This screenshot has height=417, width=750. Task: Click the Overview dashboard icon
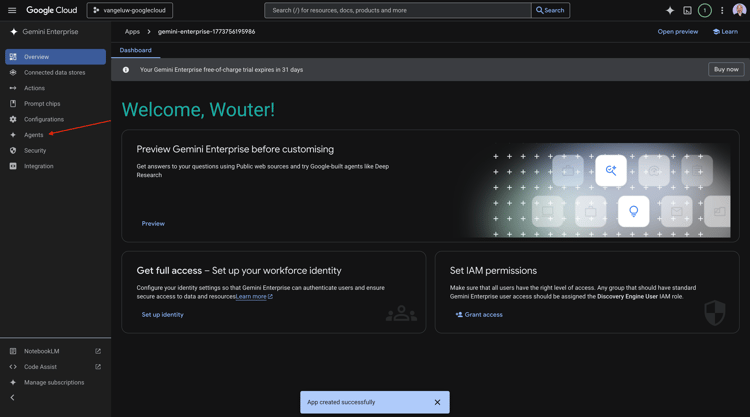point(13,56)
